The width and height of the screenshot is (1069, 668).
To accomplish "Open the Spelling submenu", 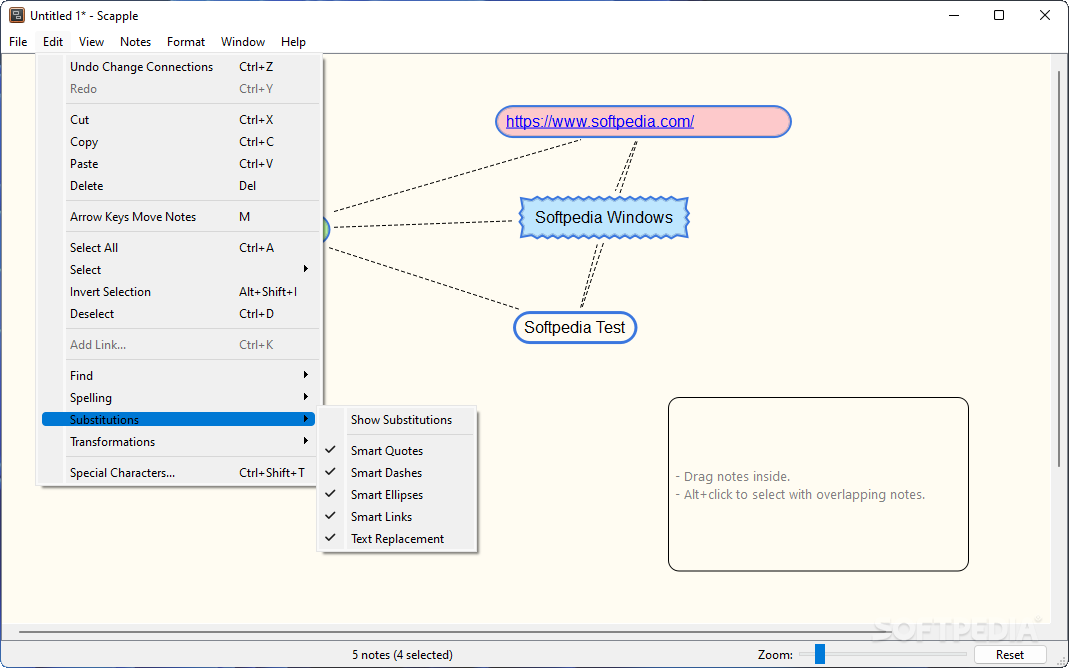I will tap(179, 397).
